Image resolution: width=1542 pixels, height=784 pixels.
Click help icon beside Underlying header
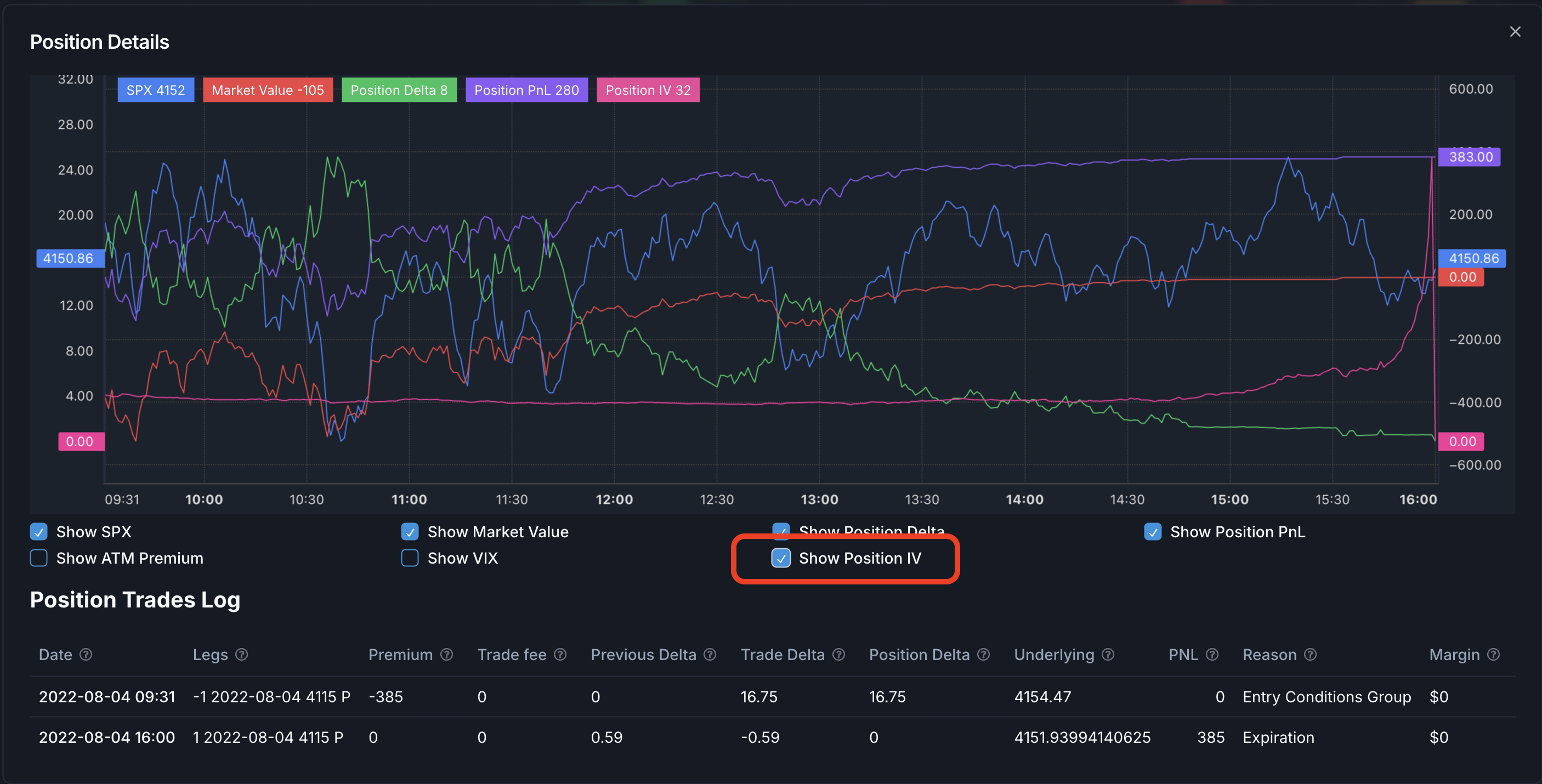pos(1108,654)
